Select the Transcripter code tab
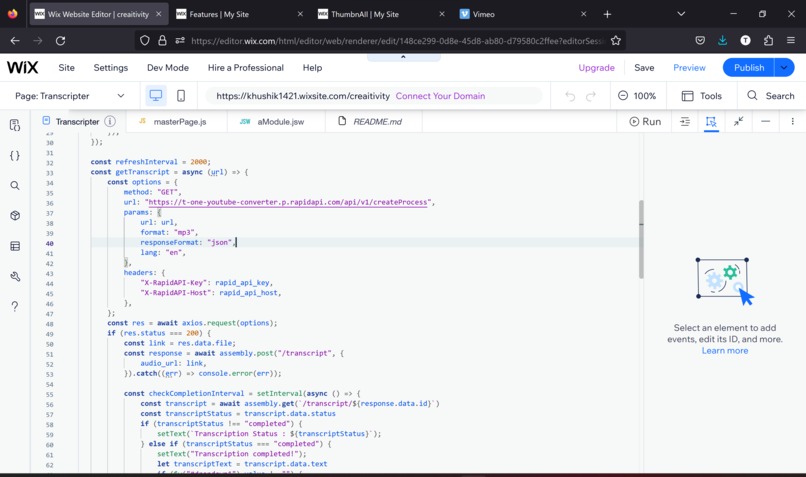 (x=77, y=122)
